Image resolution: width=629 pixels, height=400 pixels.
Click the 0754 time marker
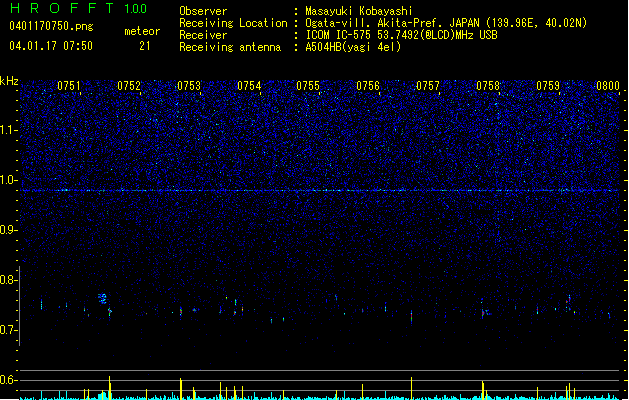point(249,86)
